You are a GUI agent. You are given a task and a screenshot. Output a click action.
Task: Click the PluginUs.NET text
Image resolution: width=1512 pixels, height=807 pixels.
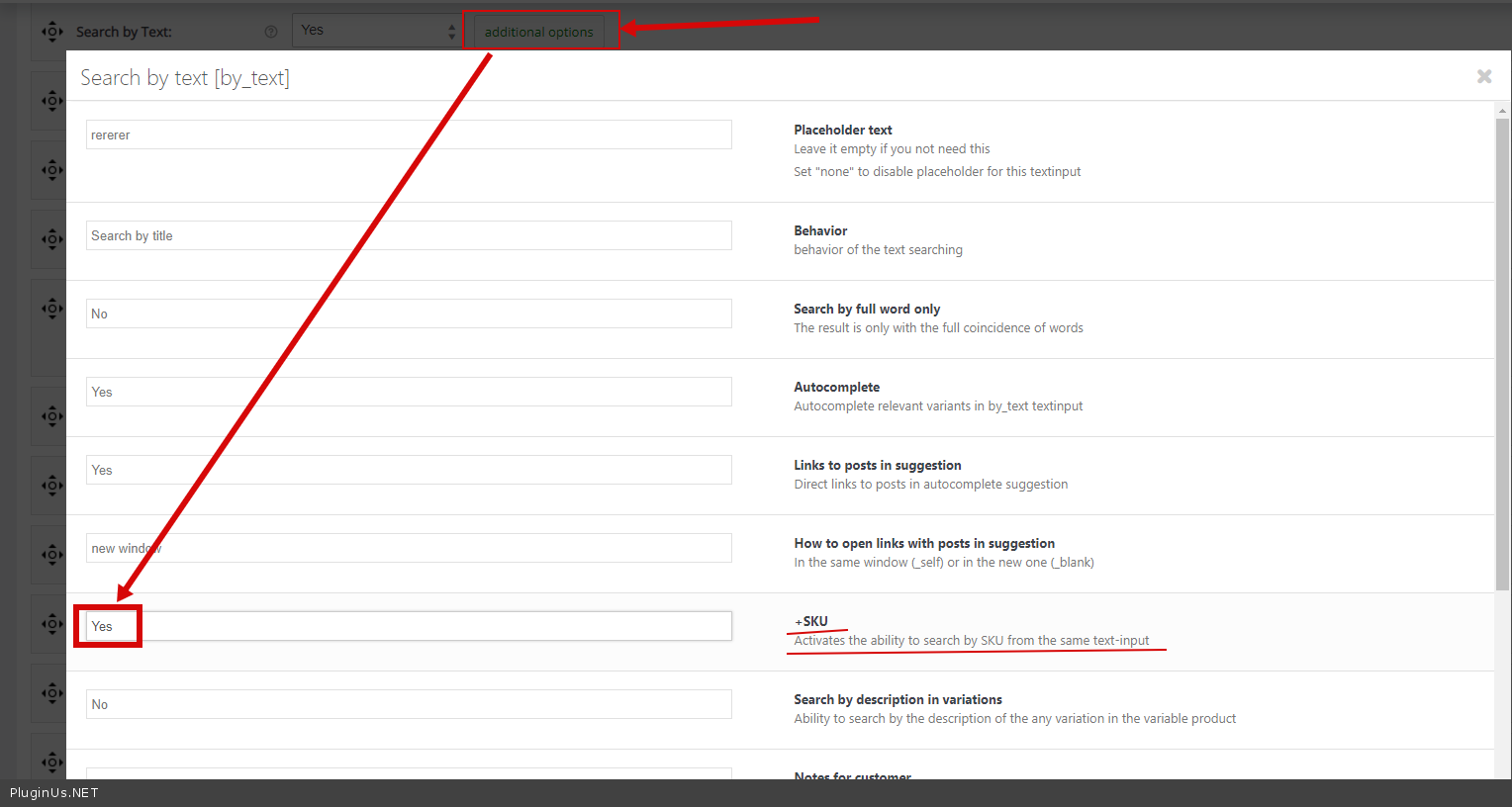pyautogui.click(x=54, y=793)
